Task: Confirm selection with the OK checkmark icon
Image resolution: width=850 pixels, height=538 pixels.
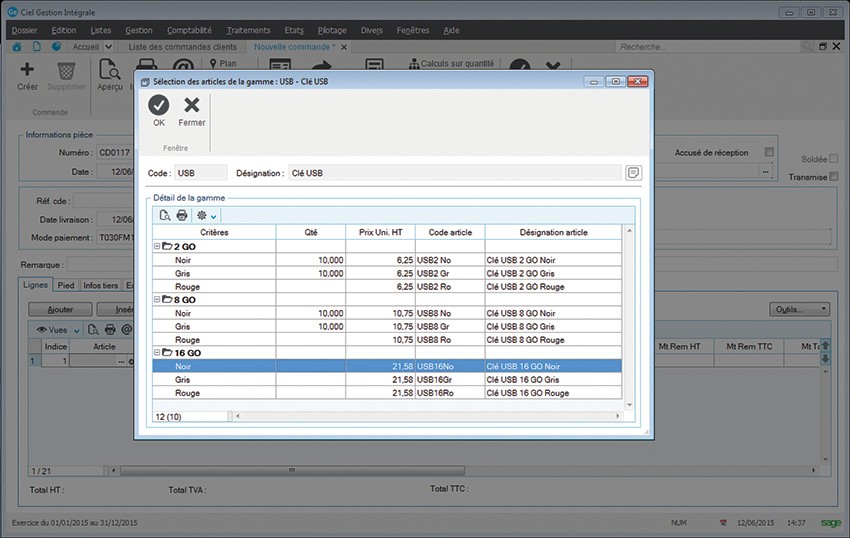Action: point(159,105)
